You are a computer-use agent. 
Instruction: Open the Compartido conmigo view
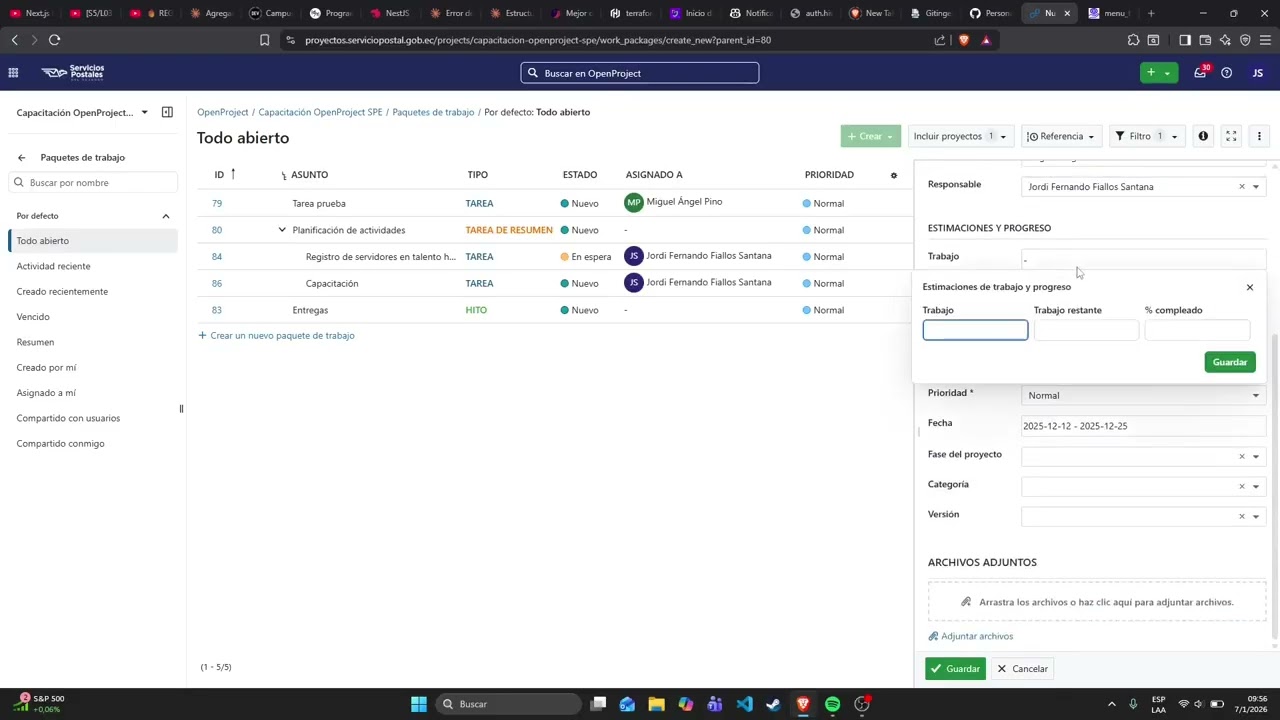(60, 443)
